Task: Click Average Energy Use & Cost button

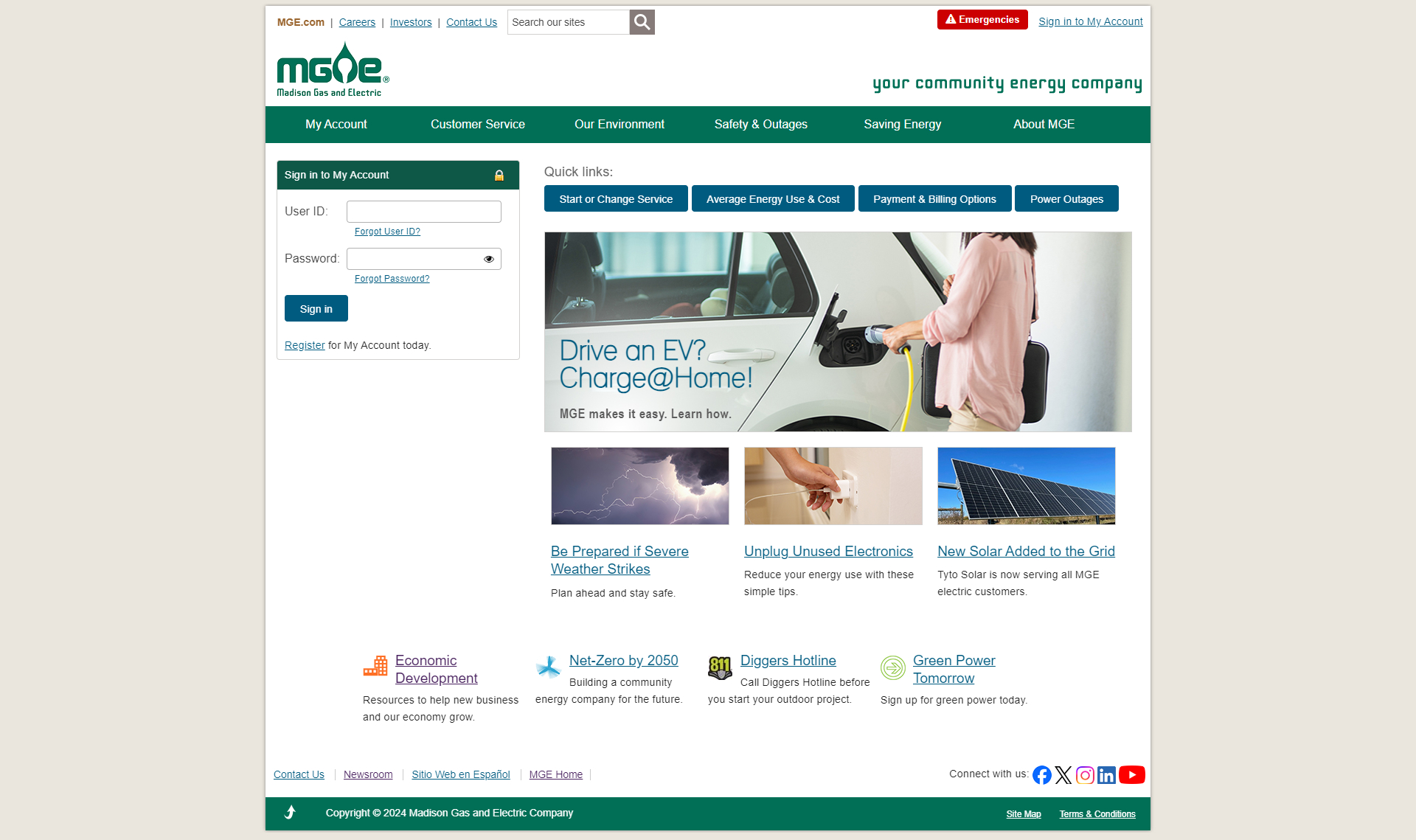Action: point(773,198)
